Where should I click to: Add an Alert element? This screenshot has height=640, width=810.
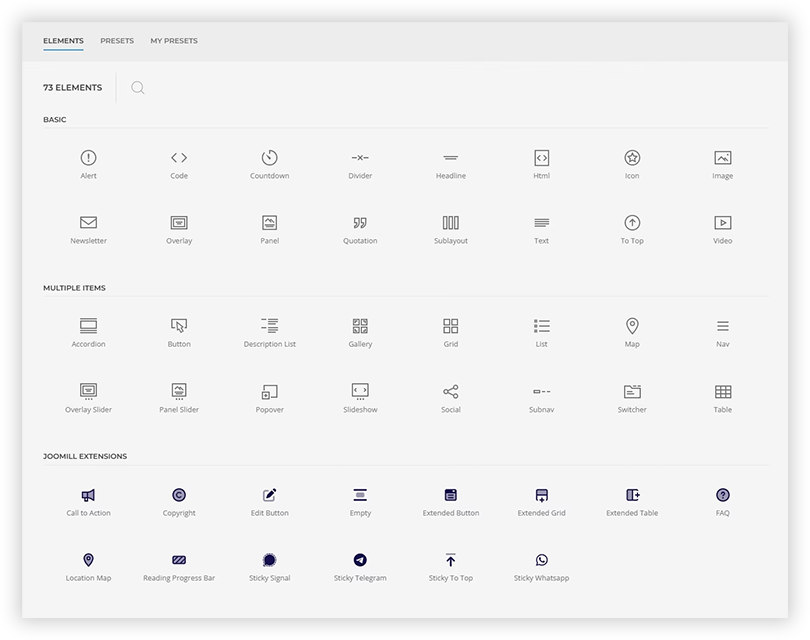[x=88, y=165]
